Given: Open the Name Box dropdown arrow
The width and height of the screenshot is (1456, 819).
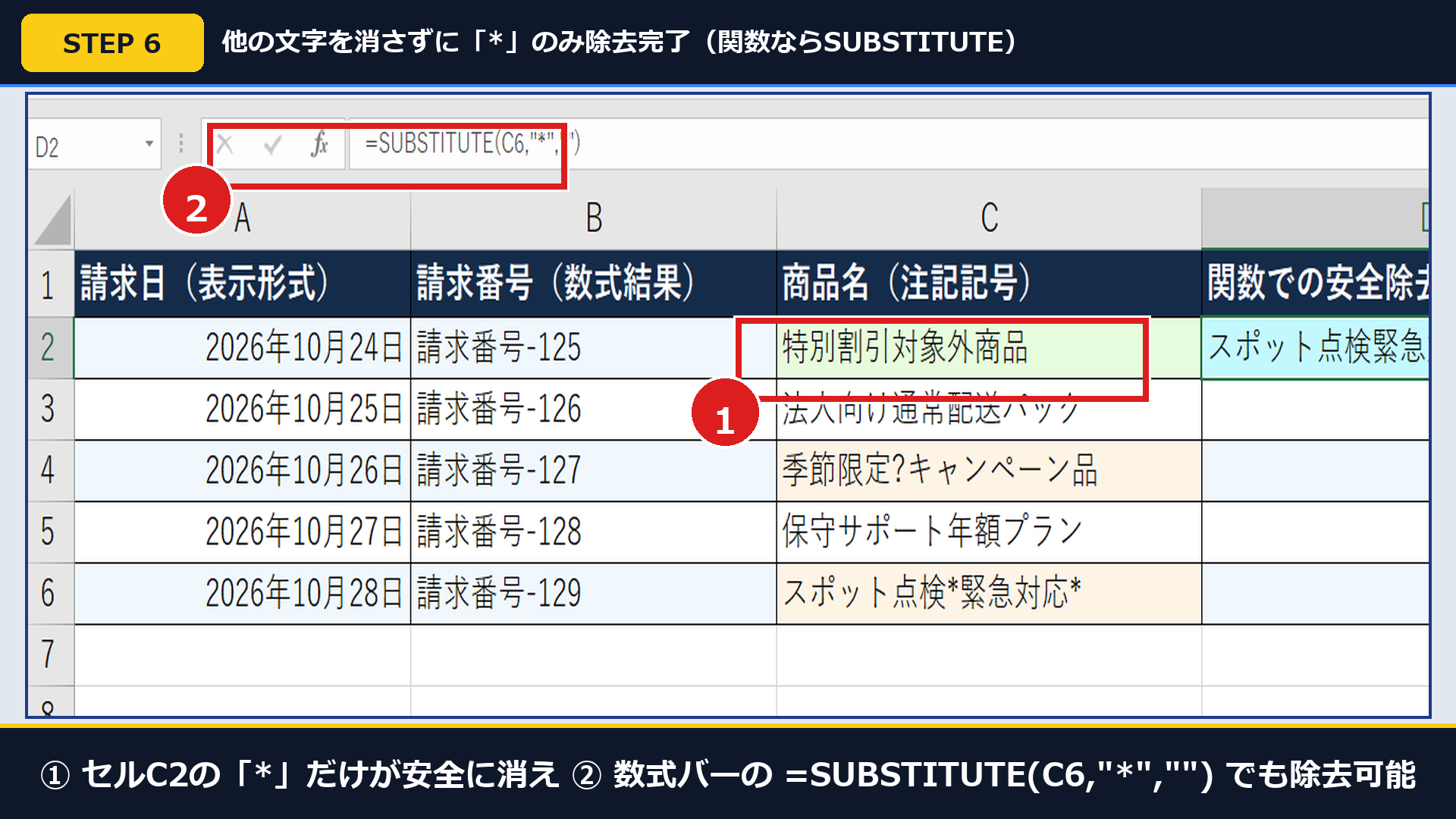Looking at the screenshot, I should click(149, 143).
